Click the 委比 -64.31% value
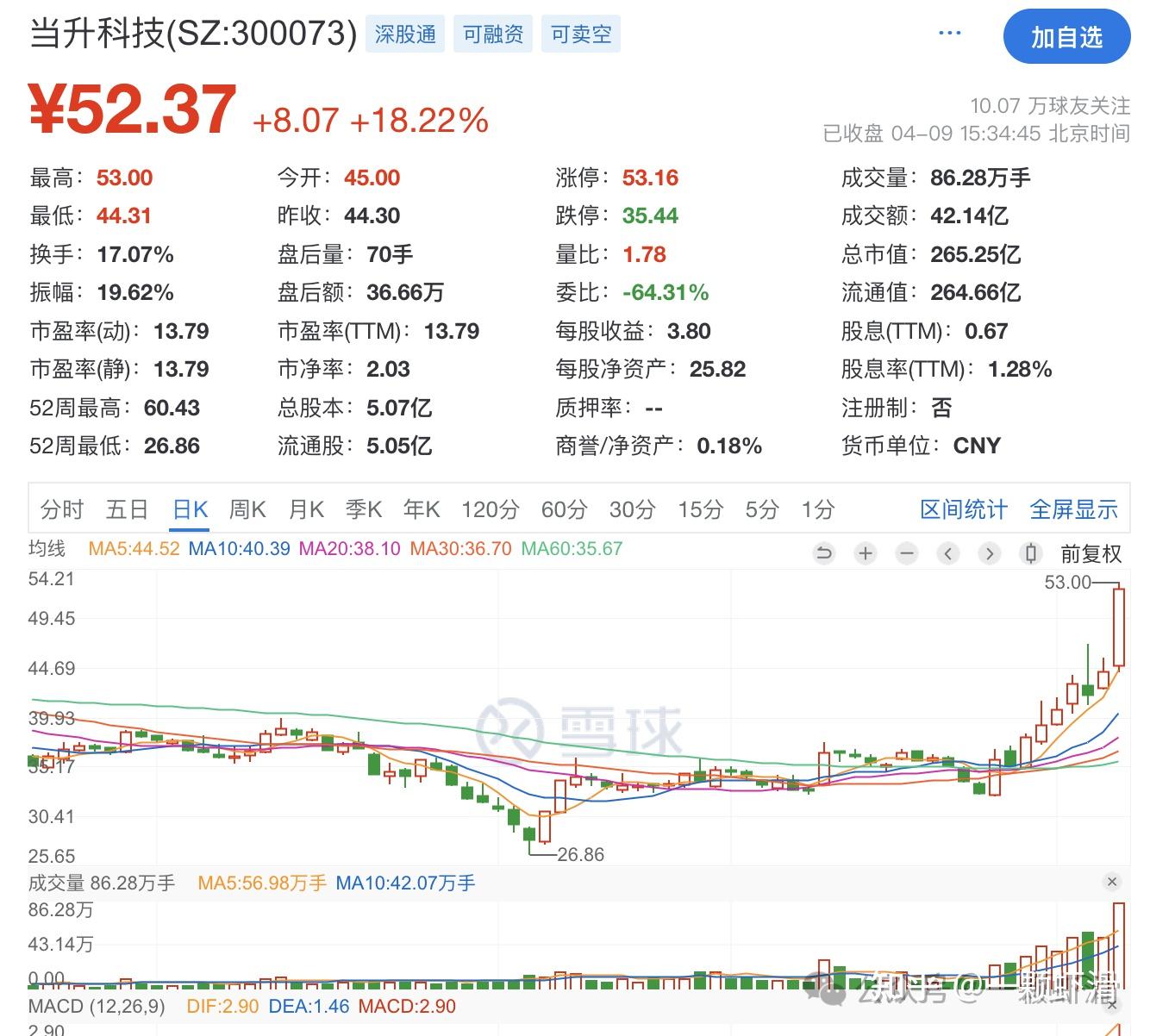Viewport: 1150px width, 1036px height. [x=666, y=293]
